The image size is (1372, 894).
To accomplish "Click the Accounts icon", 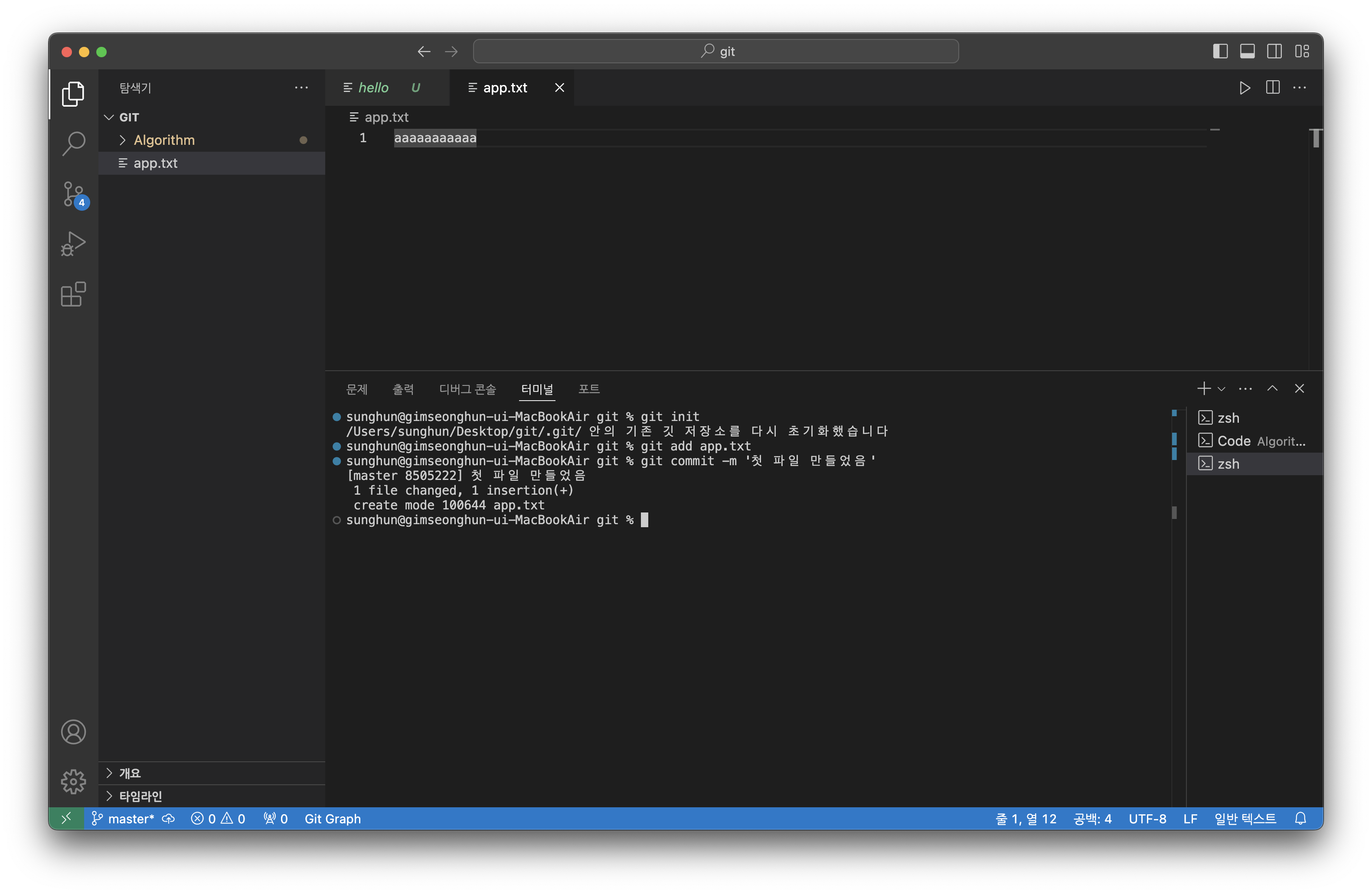I will (x=73, y=732).
